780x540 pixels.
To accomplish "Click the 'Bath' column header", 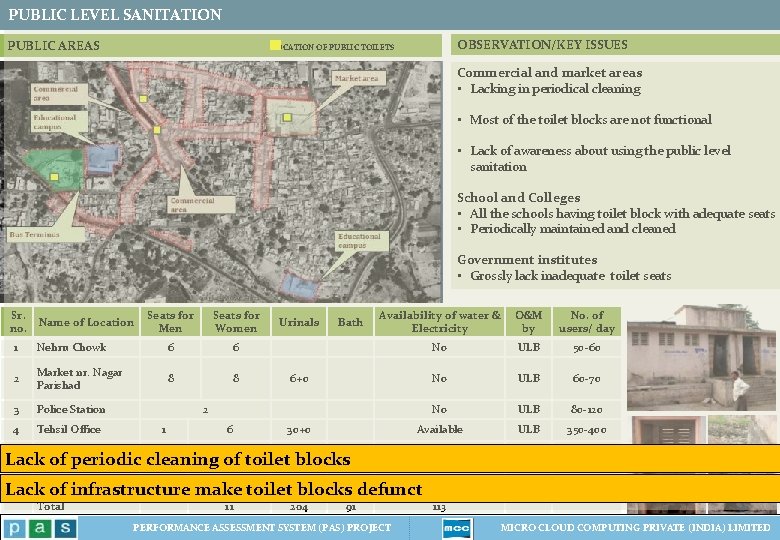I will (350, 322).
